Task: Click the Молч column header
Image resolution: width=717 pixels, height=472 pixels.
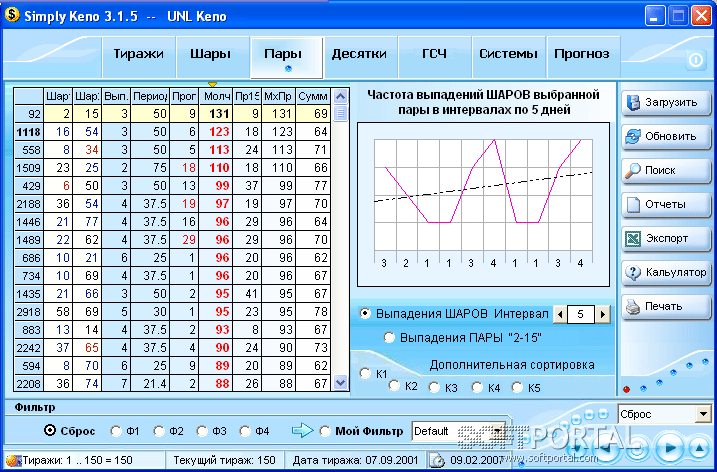Action: point(216,96)
